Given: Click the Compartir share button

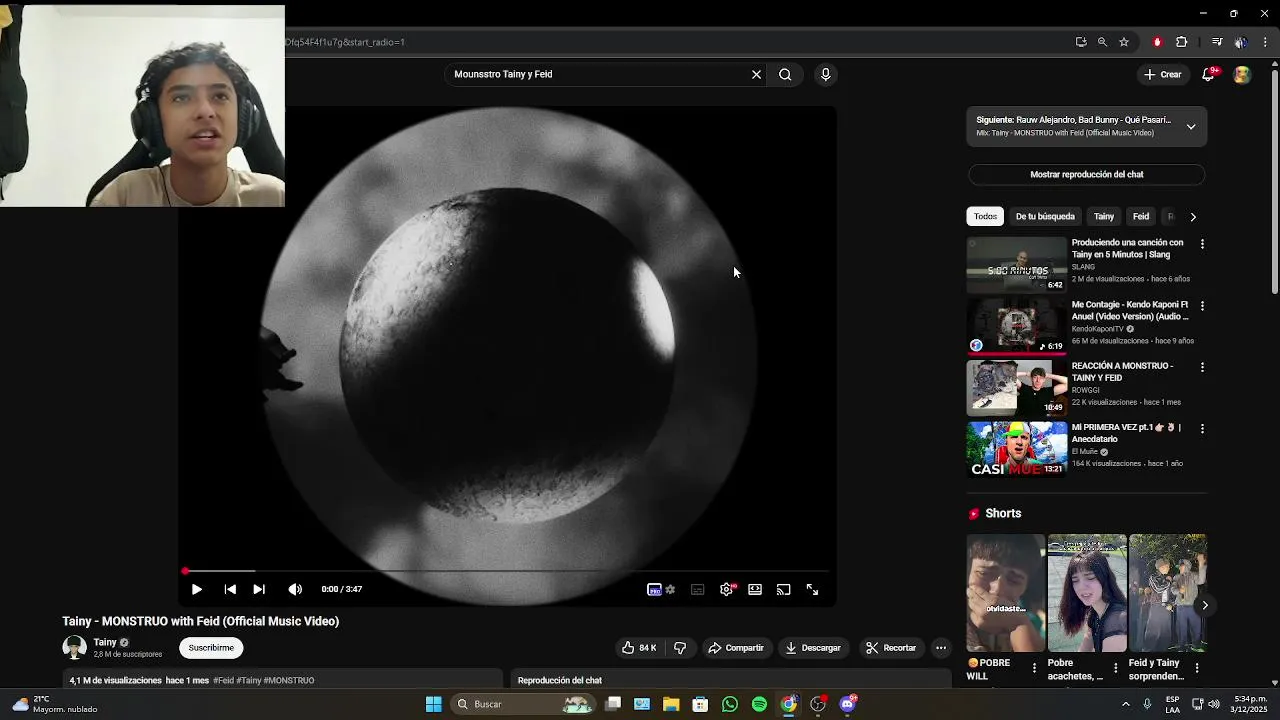Looking at the screenshot, I should (735, 648).
